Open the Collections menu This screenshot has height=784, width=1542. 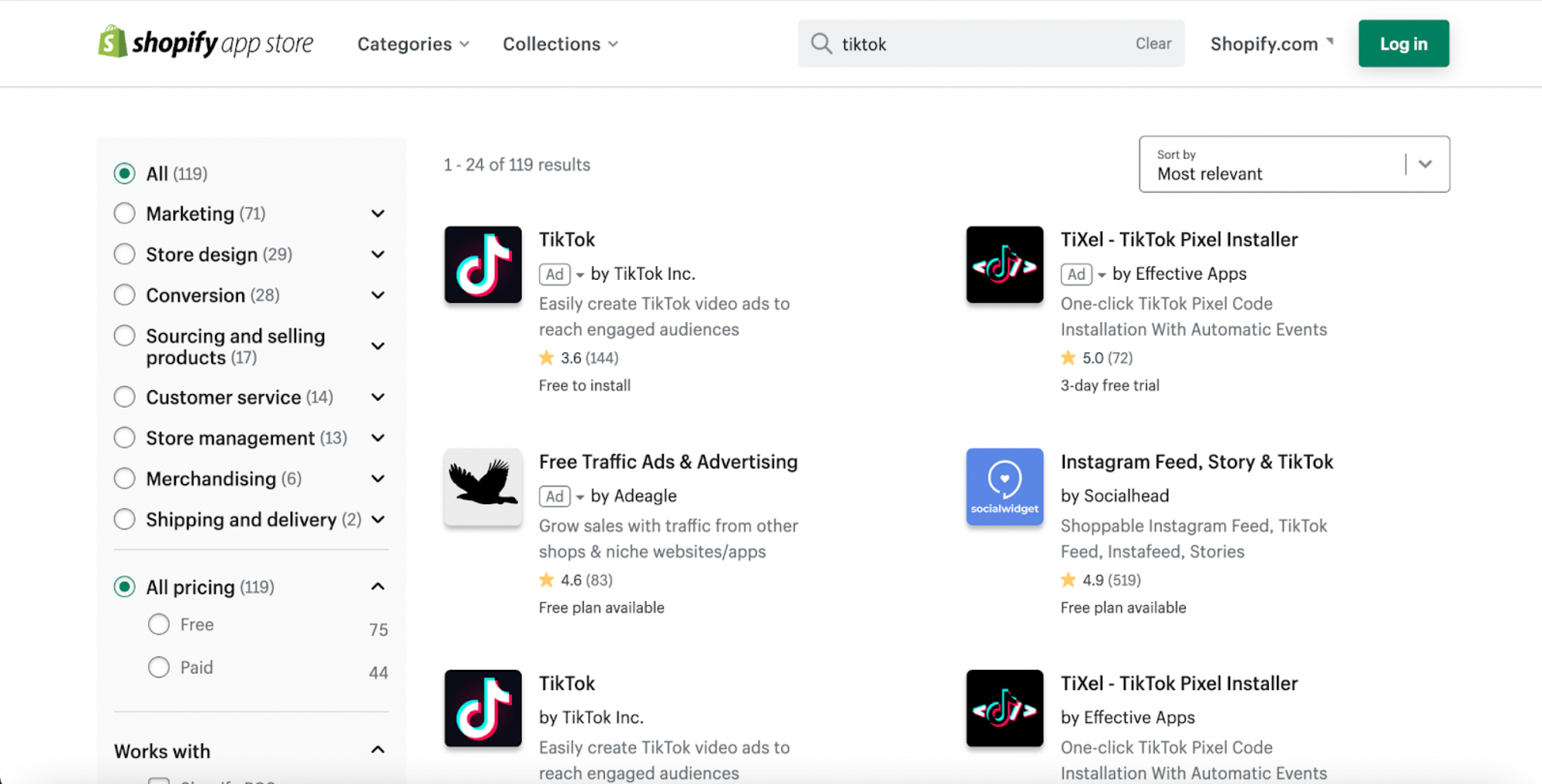(560, 44)
